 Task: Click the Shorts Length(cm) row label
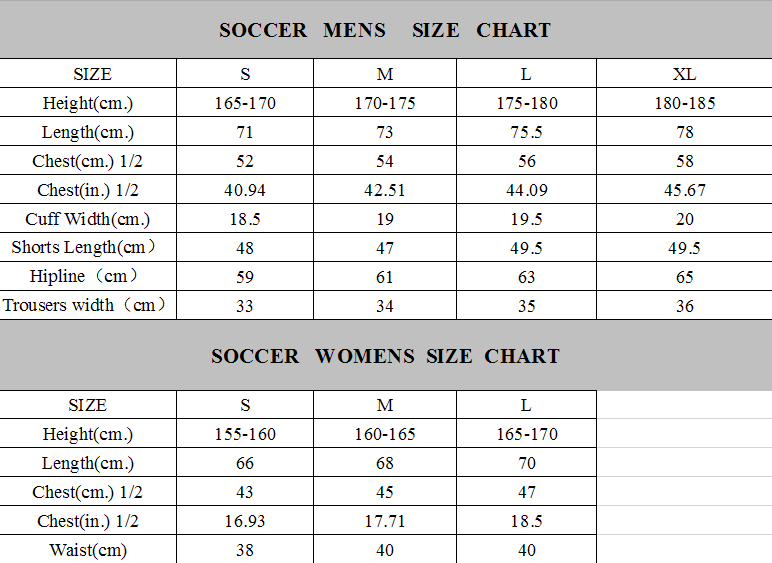point(88,248)
